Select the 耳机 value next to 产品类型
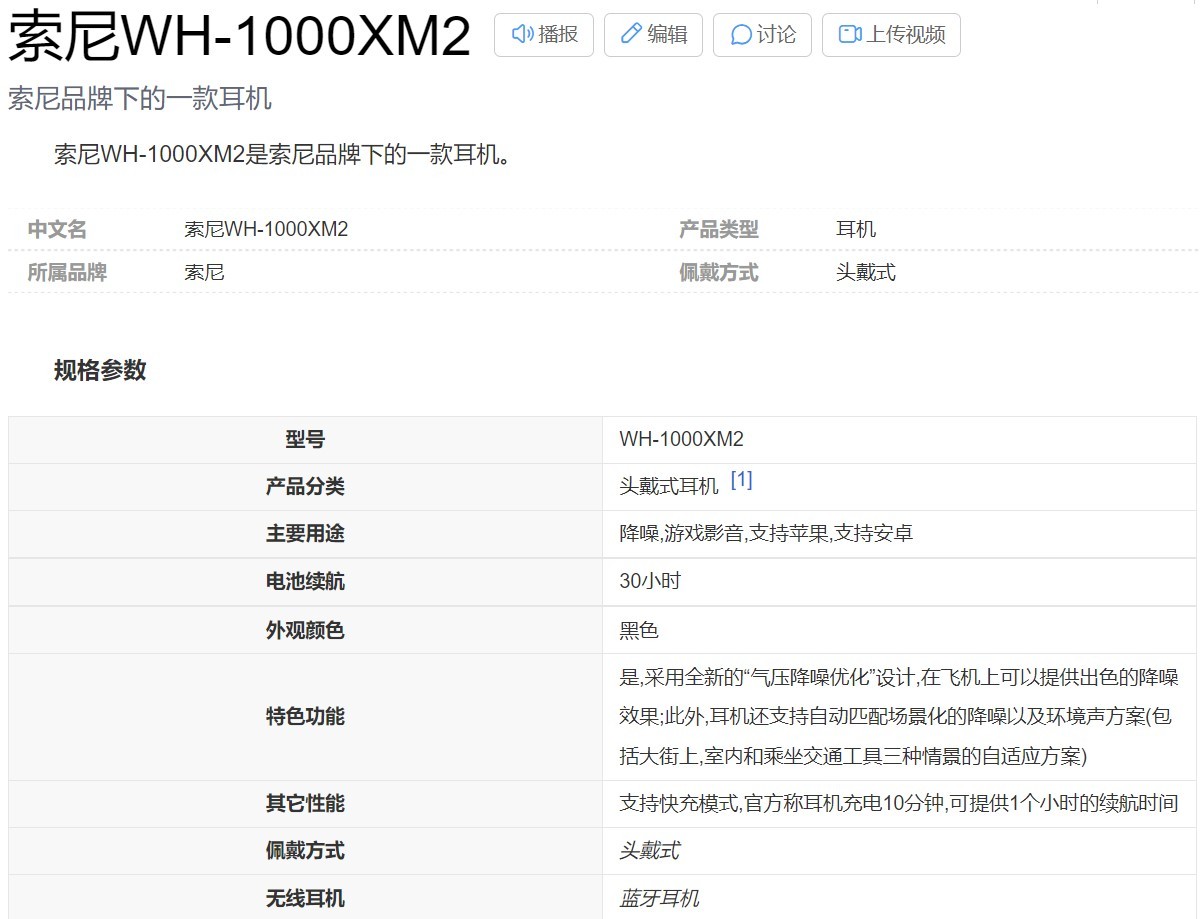This screenshot has height=919, width=1200. 856,230
